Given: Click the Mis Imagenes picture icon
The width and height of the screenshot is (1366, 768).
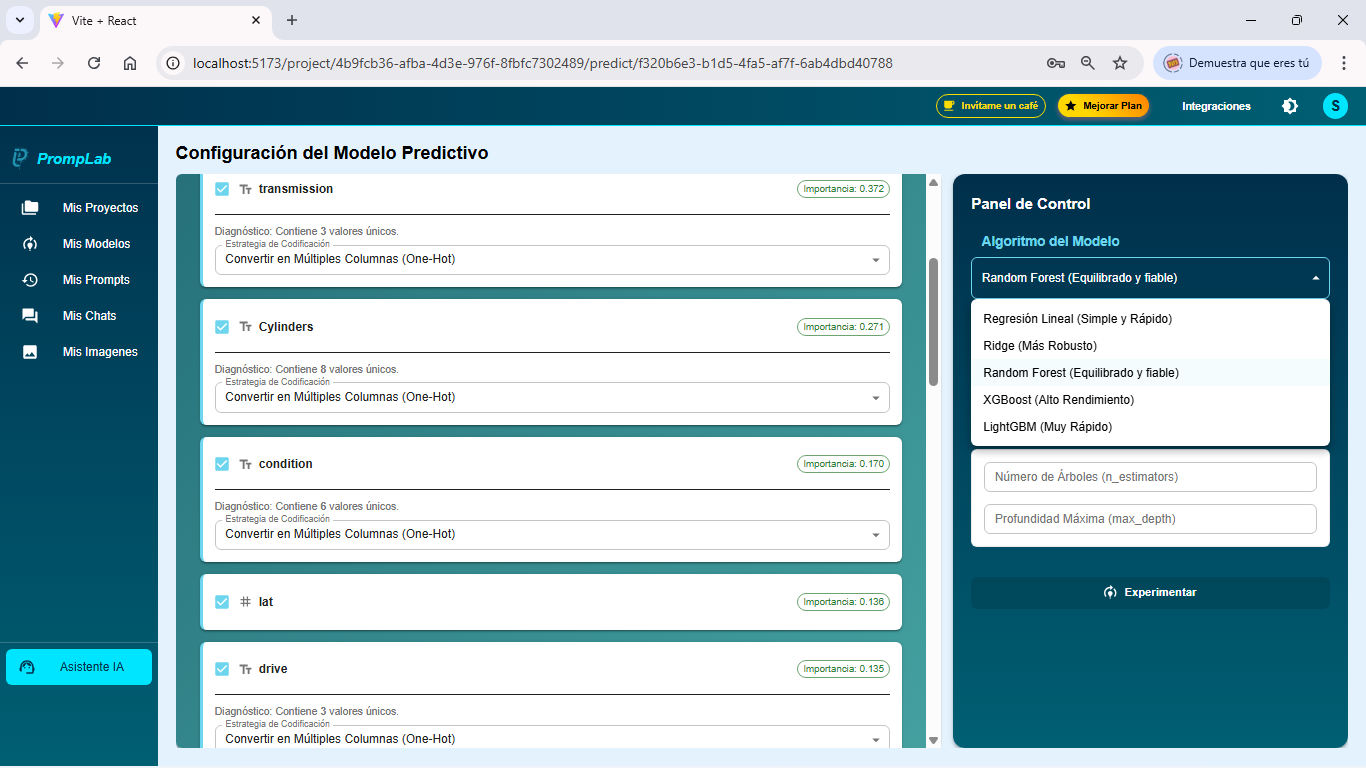Looking at the screenshot, I should [30, 352].
